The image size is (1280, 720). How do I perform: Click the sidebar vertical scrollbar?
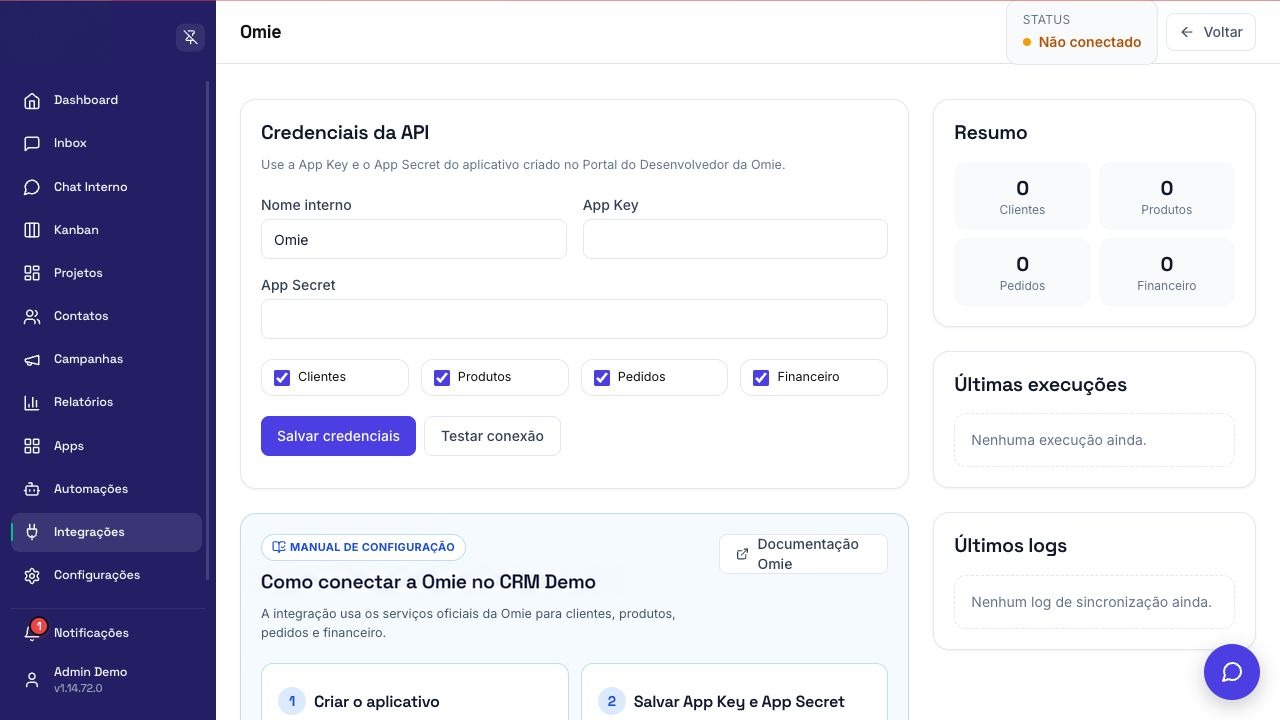(x=208, y=330)
